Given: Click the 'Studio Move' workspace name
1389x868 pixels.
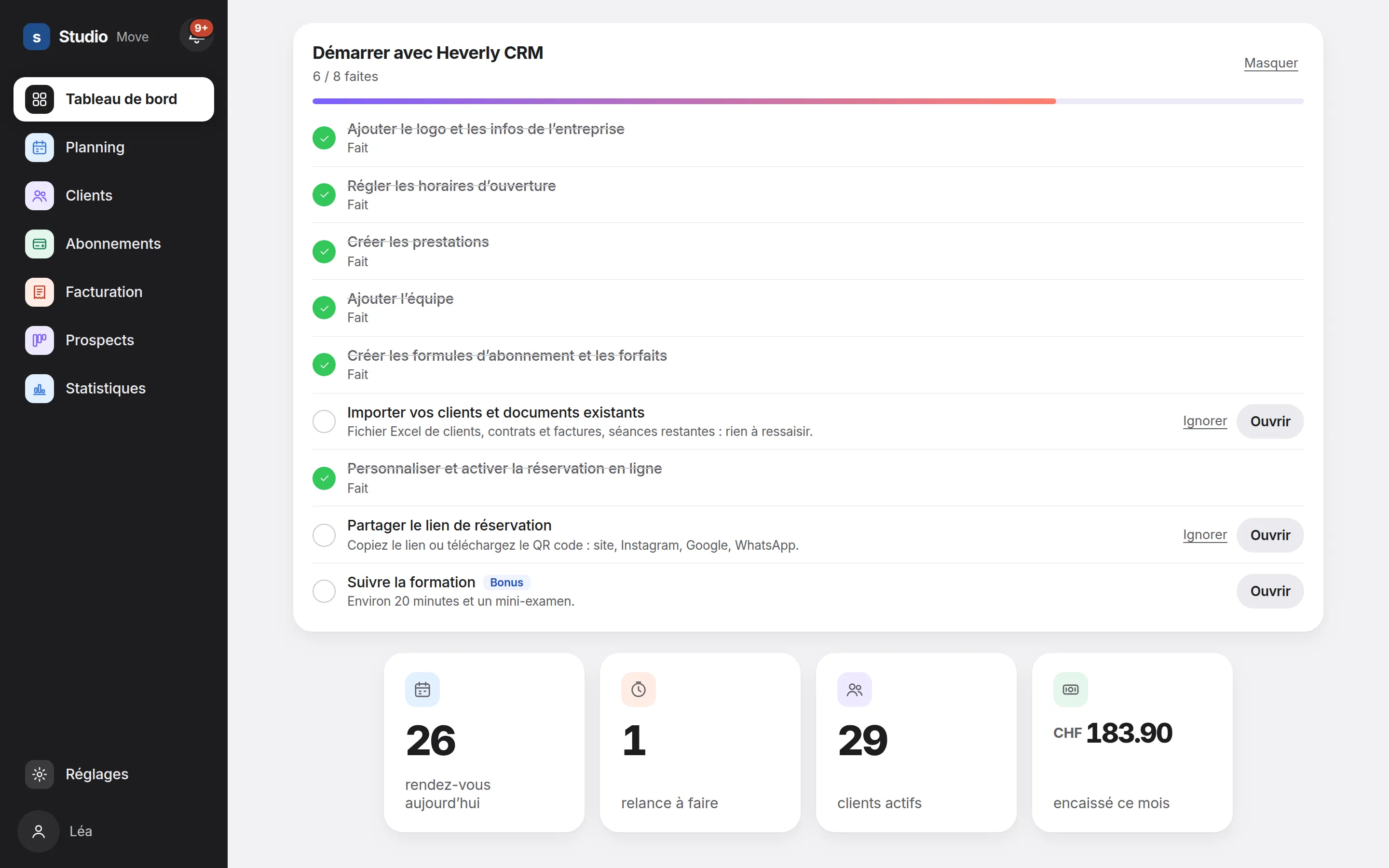Looking at the screenshot, I should 104,37.
